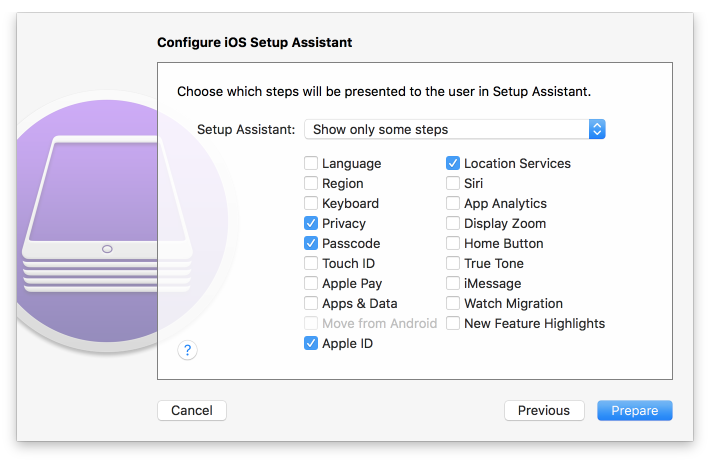Check New Feature Highlights
The height and width of the screenshot is (462, 710).
(453, 323)
